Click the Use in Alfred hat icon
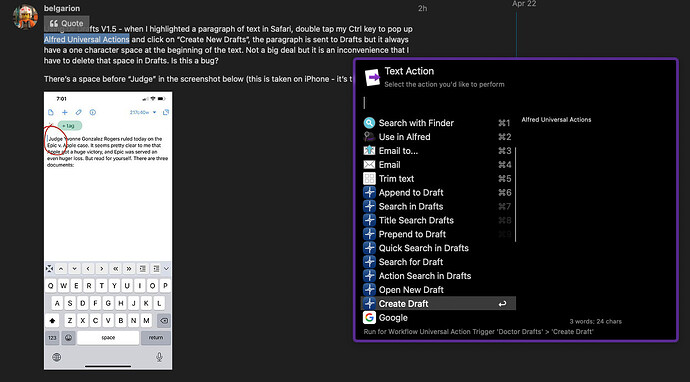The height and width of the screenshot is (382, 690). click(369, 137)
